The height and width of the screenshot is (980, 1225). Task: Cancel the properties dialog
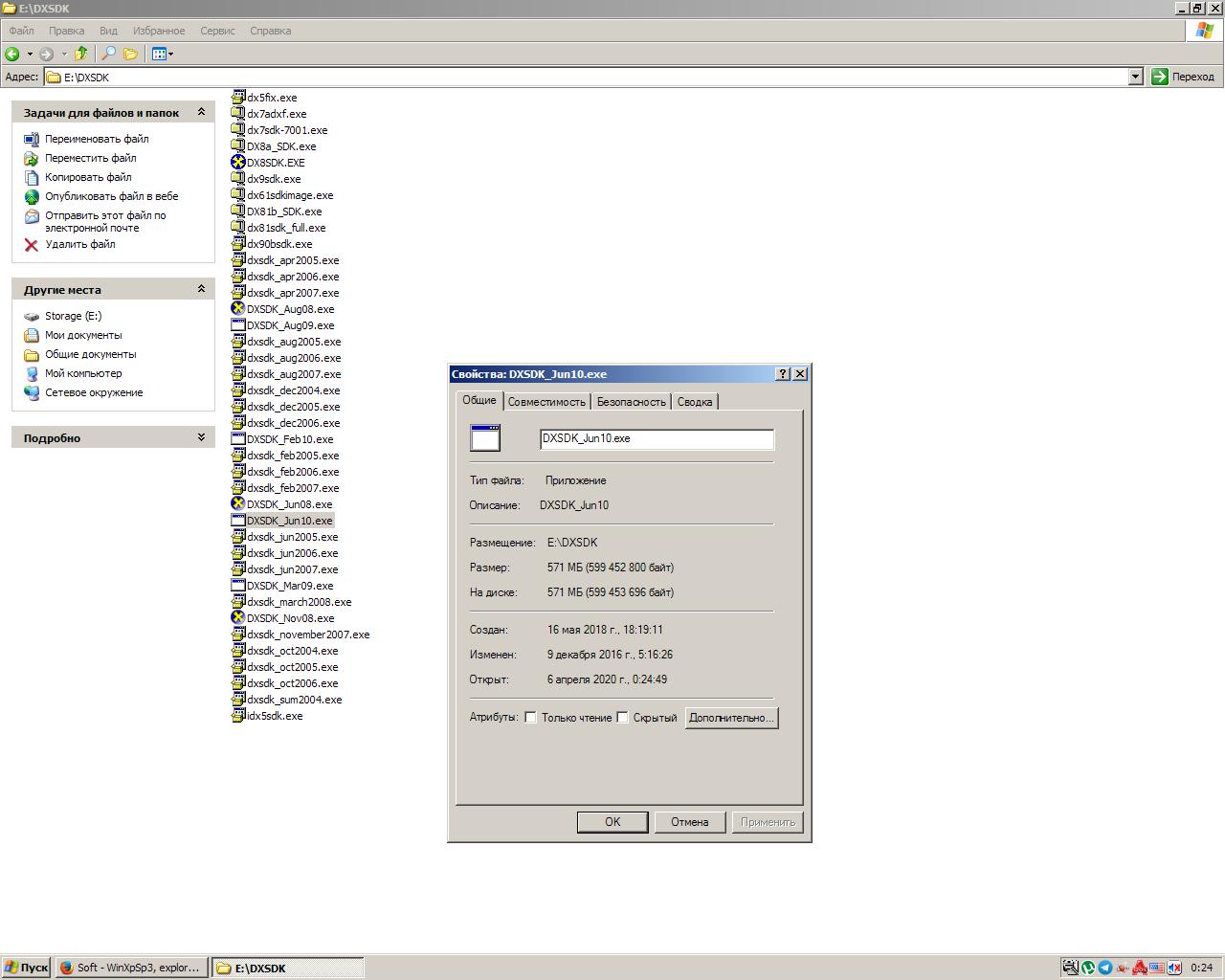click(x=690, y=822)
